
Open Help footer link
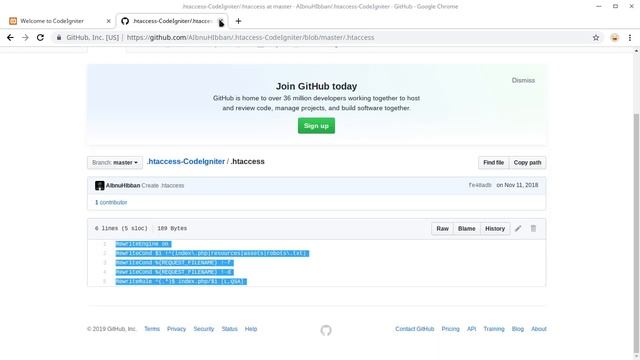click(251, 329)
